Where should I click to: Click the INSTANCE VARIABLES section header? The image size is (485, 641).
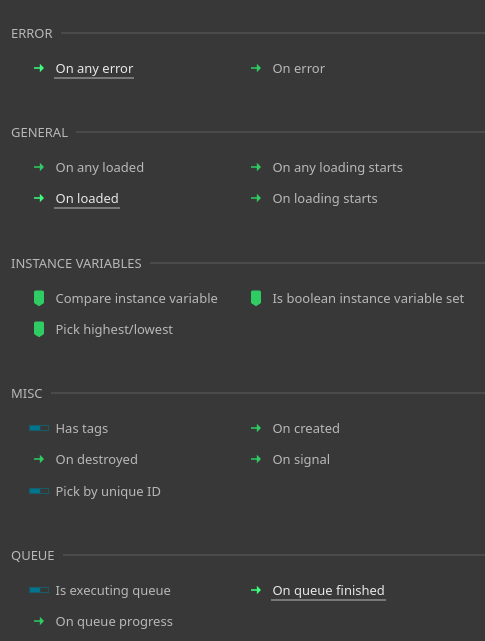pos(76,264)
